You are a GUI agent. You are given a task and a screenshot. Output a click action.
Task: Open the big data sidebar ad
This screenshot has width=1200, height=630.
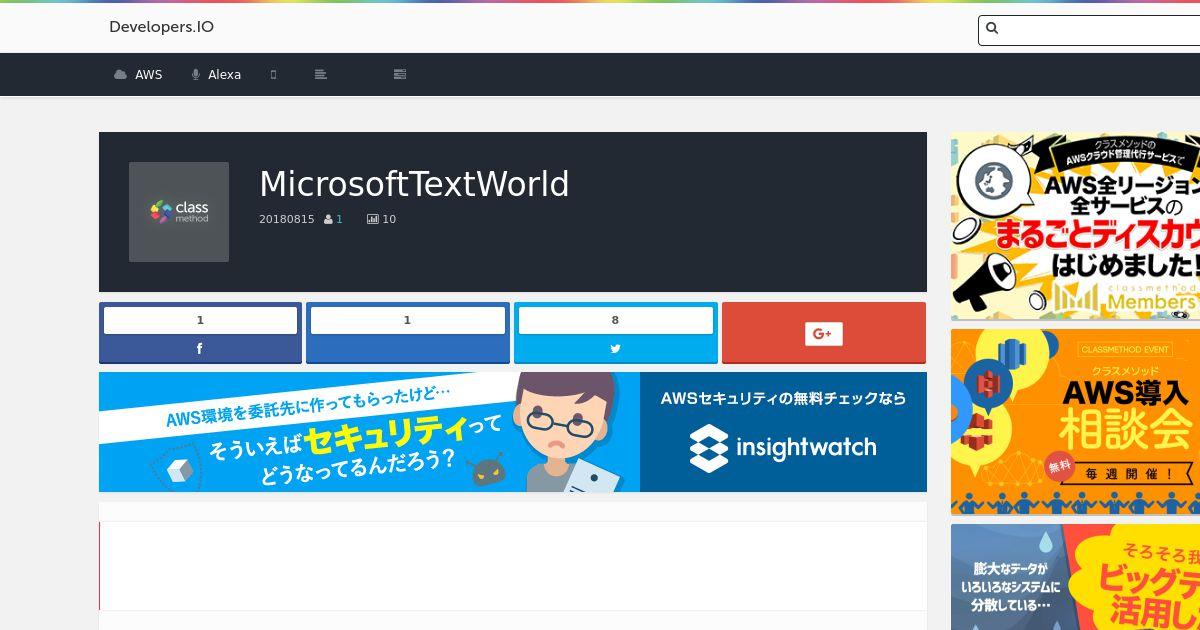pos(1075,577)
